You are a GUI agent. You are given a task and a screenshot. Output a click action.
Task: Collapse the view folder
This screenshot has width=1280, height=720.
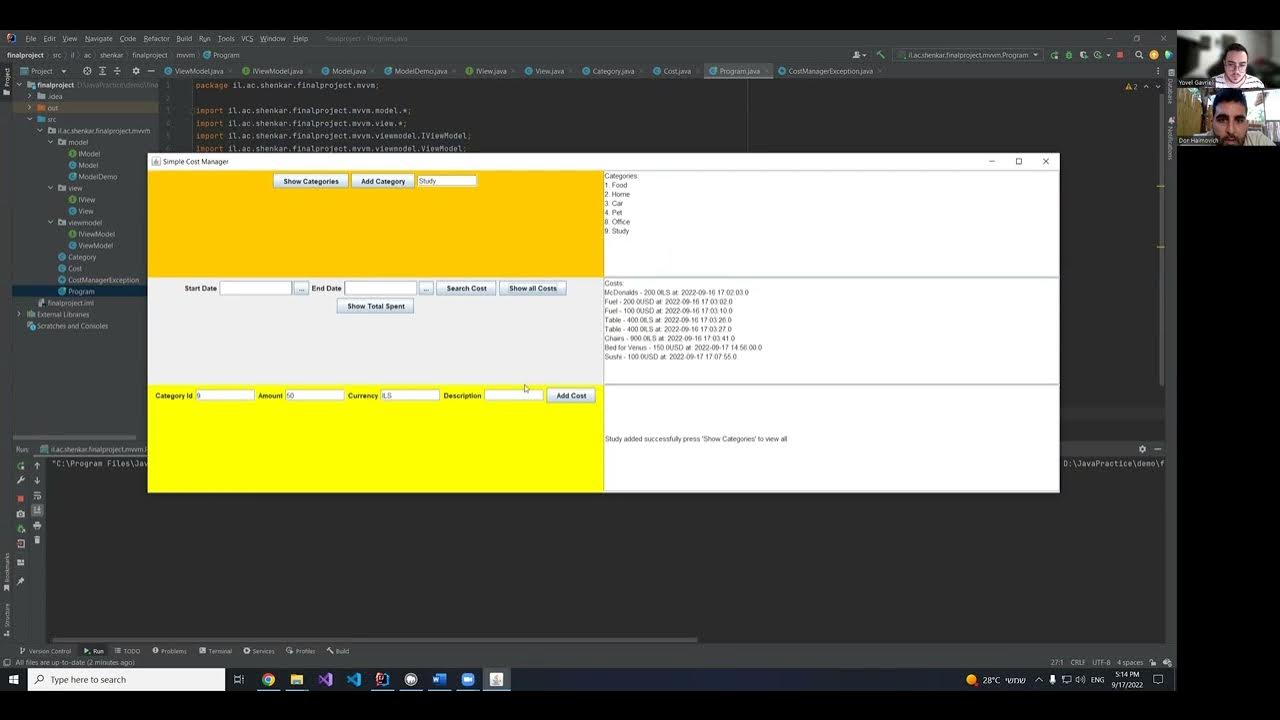point(51,188)
